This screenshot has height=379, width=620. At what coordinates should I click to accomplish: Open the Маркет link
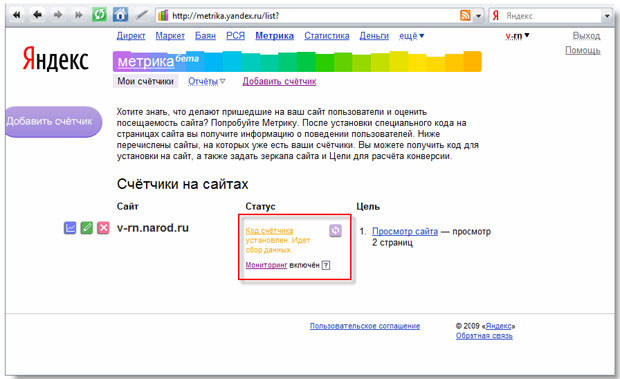(x=170, y=36)
